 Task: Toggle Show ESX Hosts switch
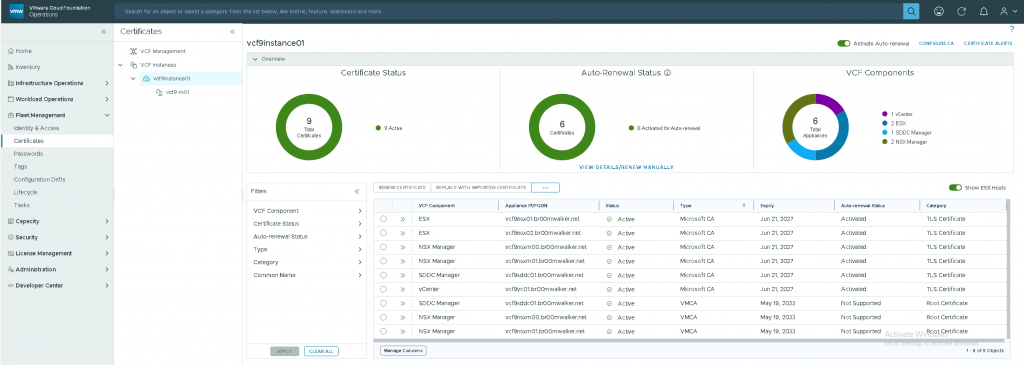(955, 187)
